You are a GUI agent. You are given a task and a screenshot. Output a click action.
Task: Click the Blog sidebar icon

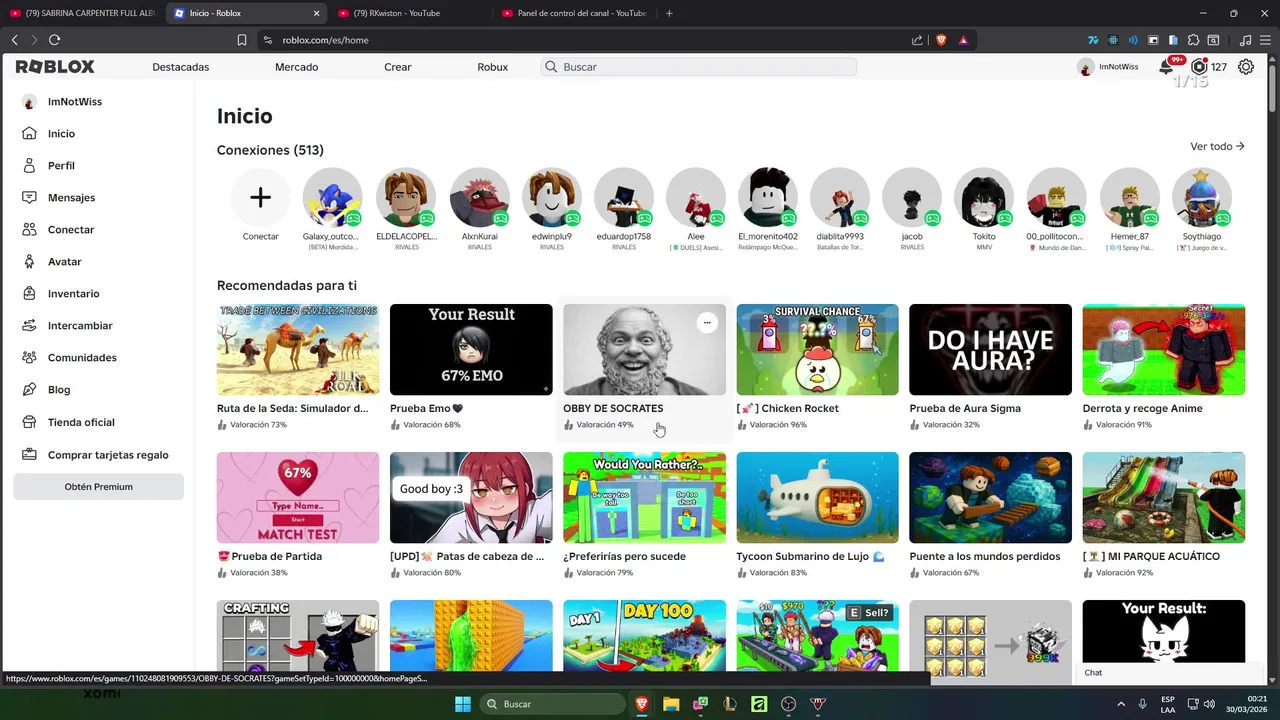pos(29,390)
